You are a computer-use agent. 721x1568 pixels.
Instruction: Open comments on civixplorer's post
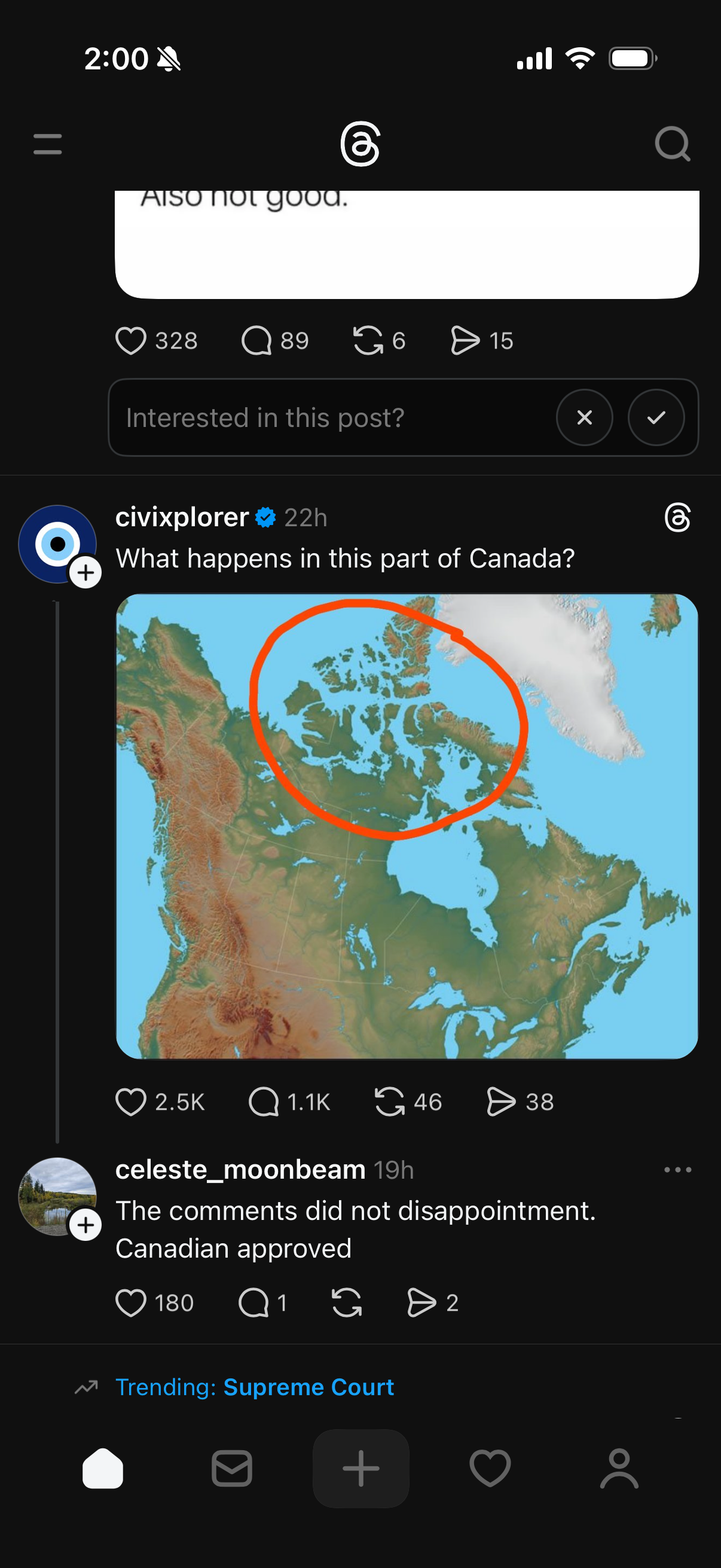264,1102
